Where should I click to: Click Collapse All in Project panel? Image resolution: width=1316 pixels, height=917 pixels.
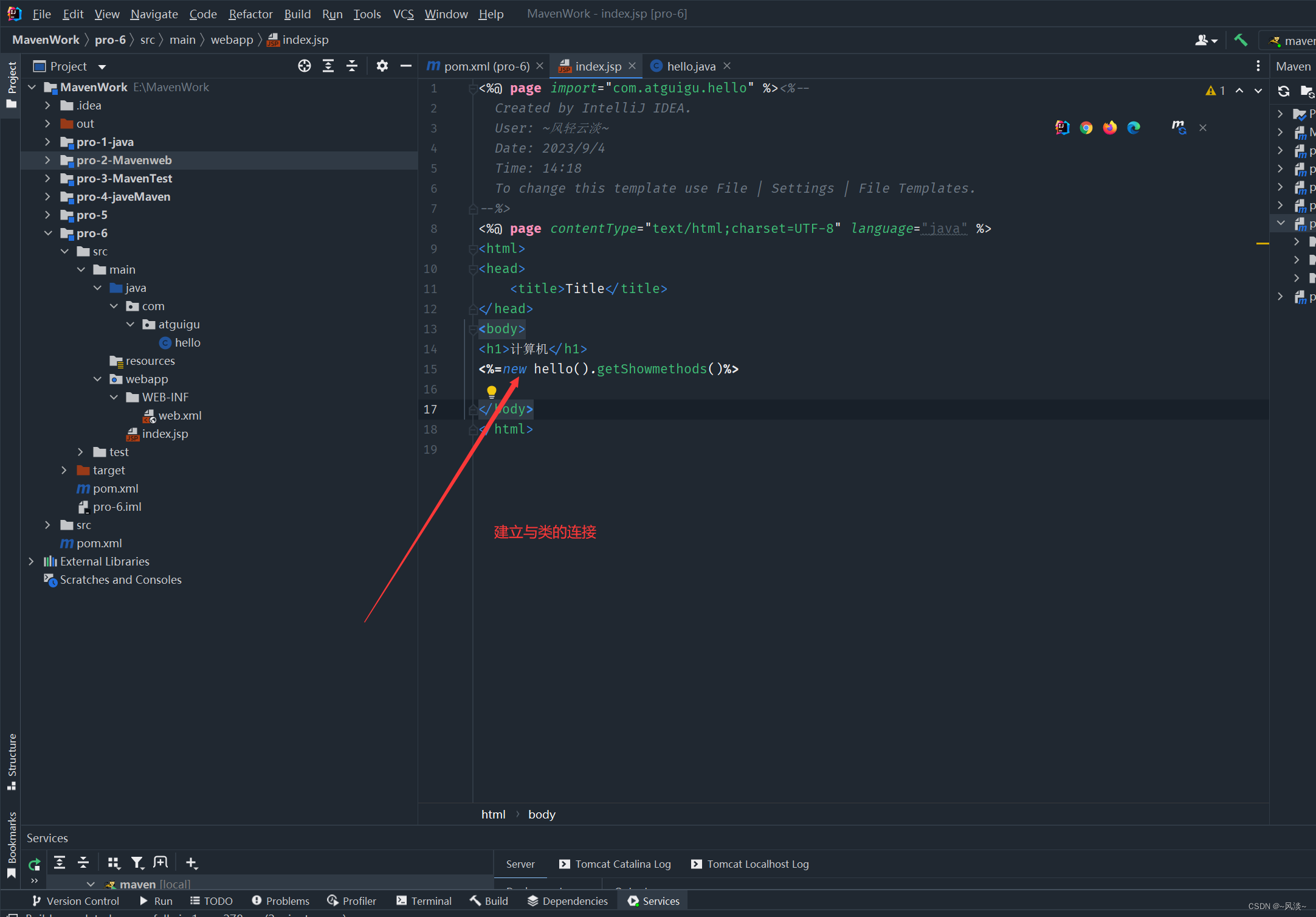pyautogui.click(x=352, y=66)
